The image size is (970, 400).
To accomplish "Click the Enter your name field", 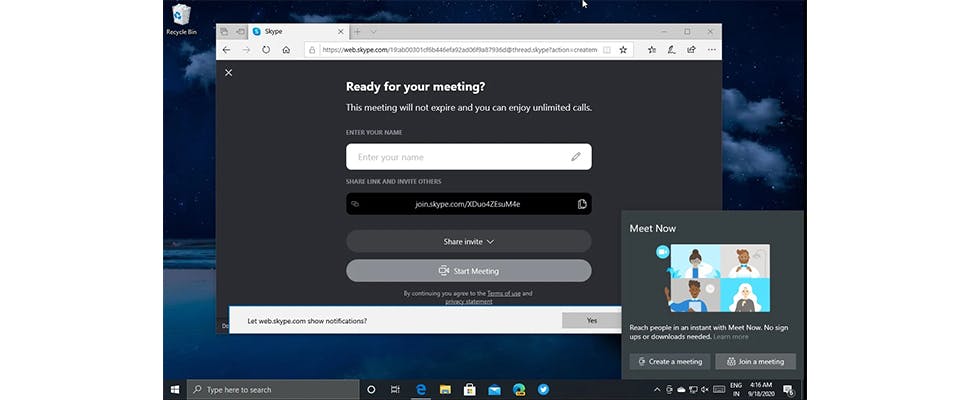I will (468, 157).
